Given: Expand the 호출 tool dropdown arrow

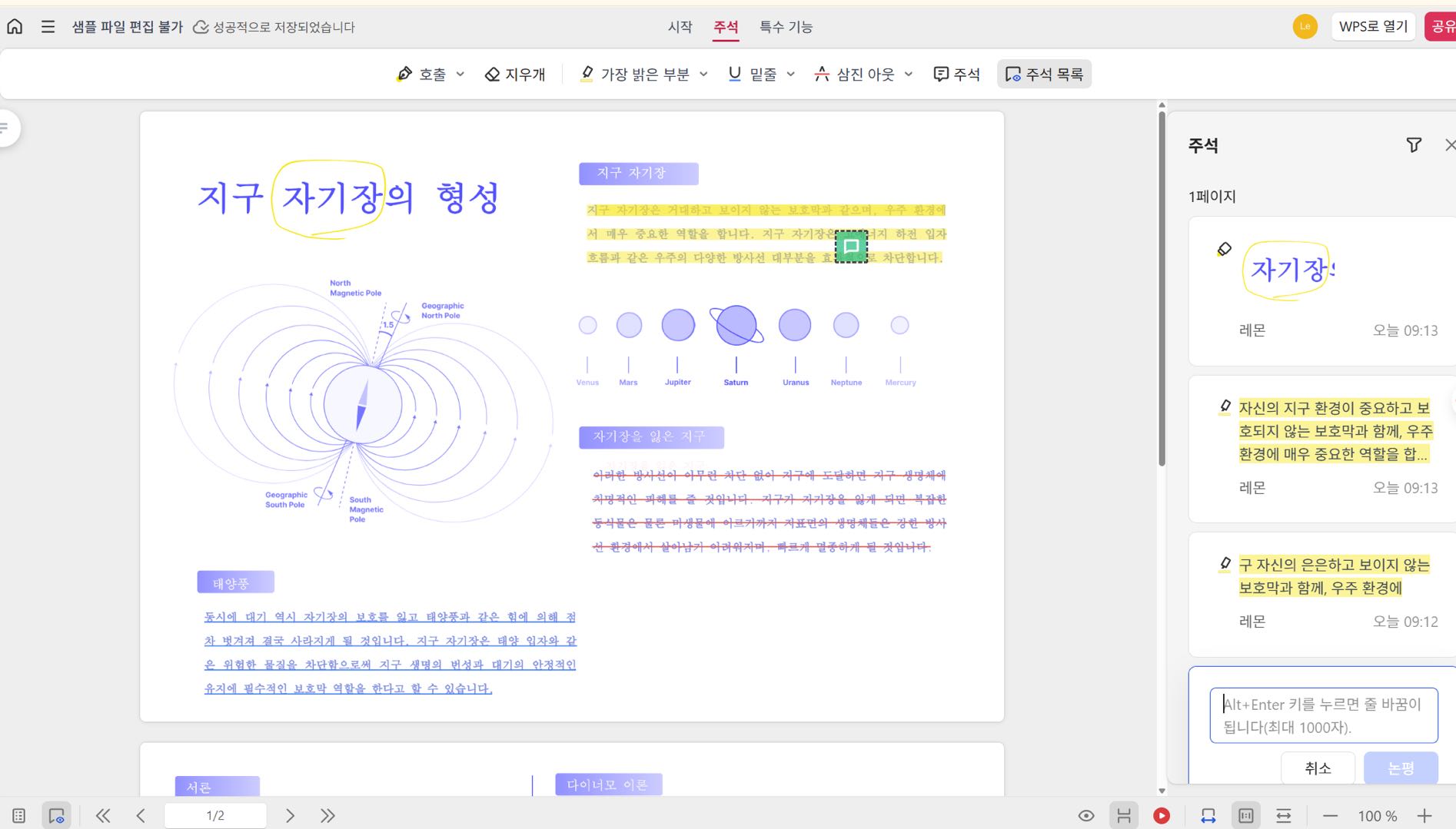Looking at the screenshot, I should (460, 75).
